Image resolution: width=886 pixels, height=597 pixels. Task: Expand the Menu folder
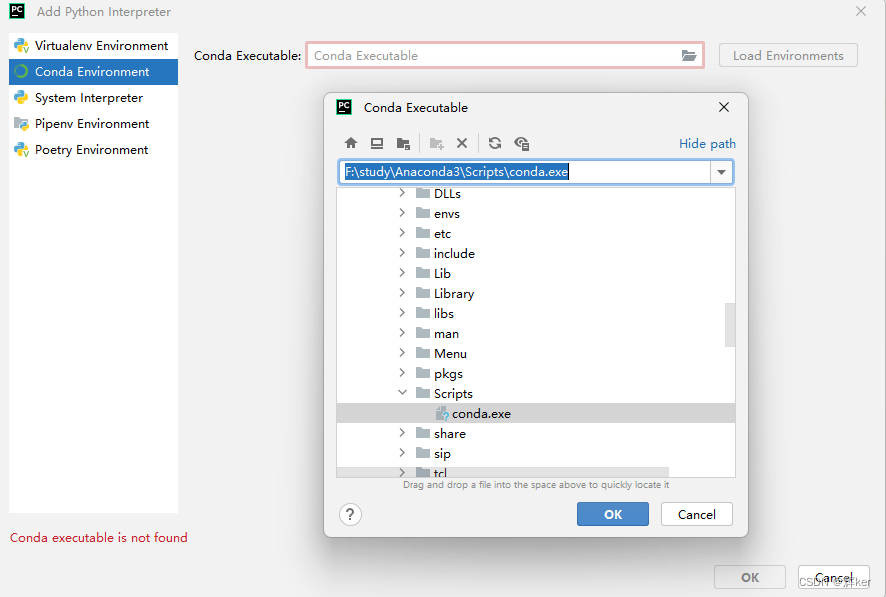[402, 352]
